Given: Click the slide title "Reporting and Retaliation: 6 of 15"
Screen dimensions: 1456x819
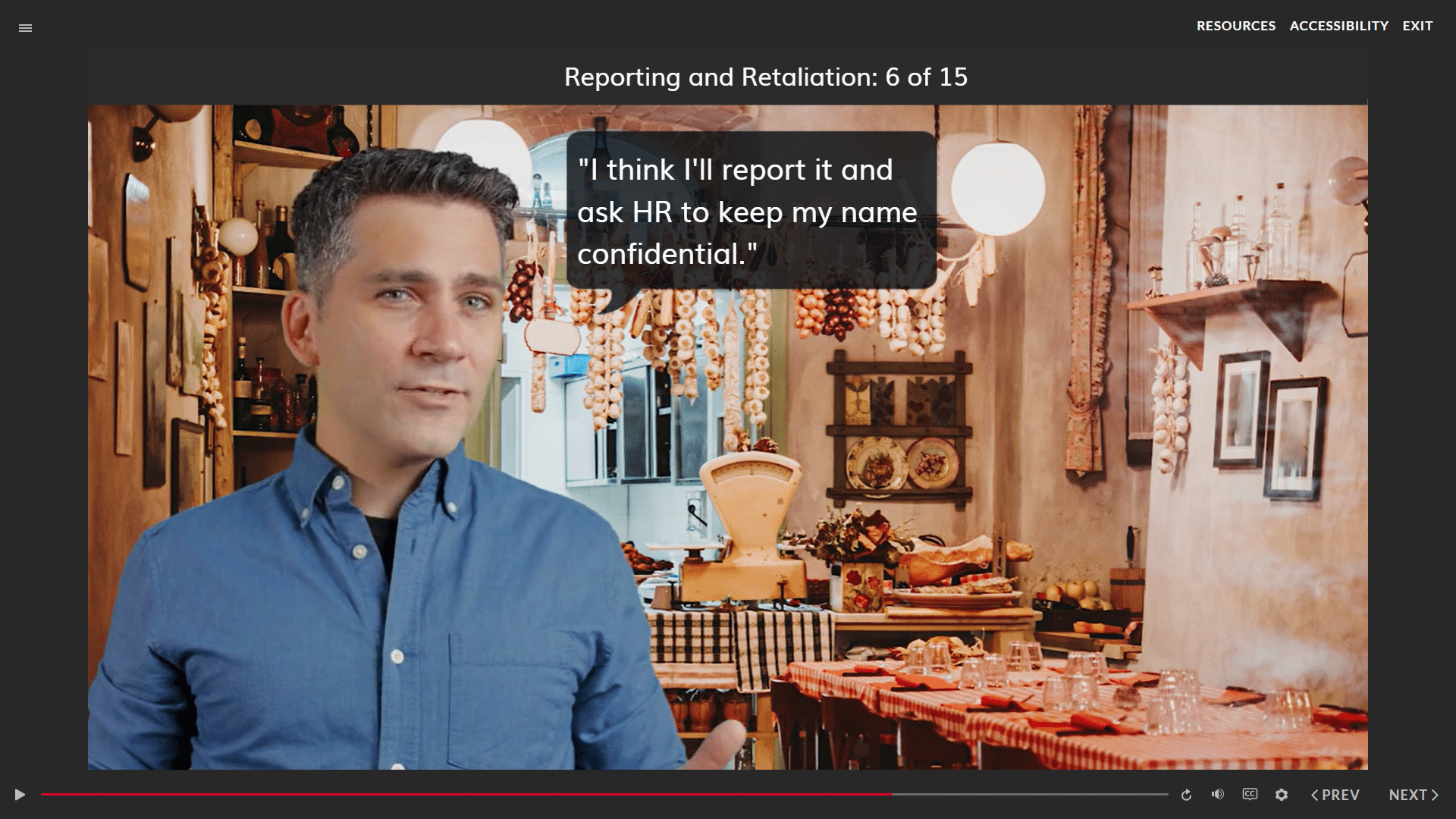Looking at the screenshot, I should tap(766, 77).
